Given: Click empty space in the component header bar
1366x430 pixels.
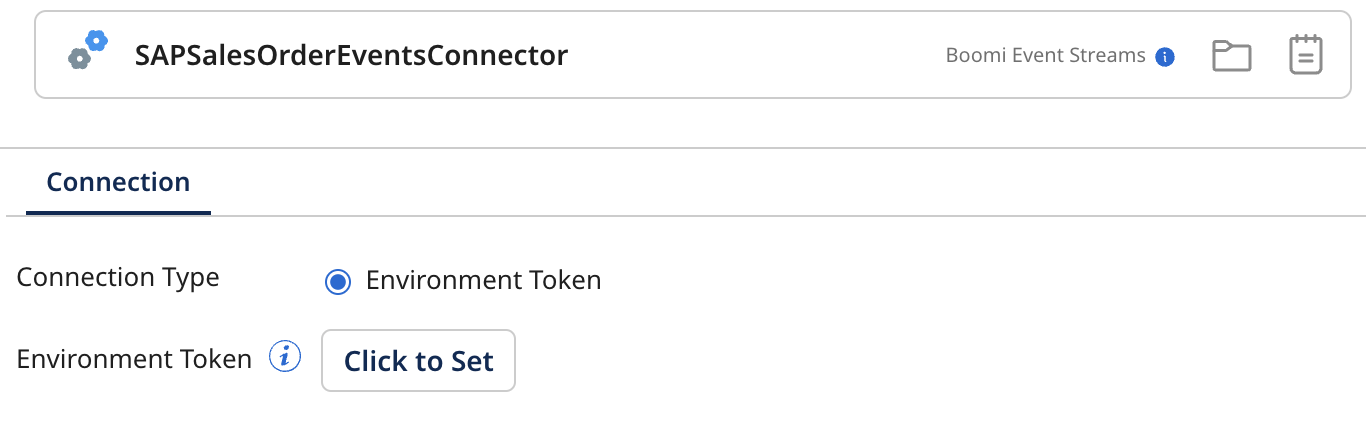Looking at the screenshot, I should [x=750, y=56].
